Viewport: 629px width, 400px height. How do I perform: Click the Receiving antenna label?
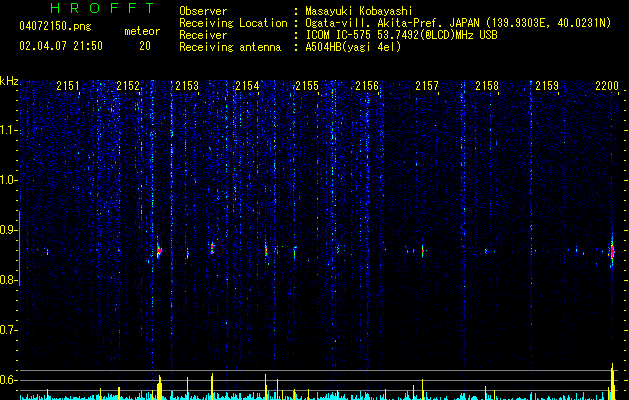pos(230,47)
